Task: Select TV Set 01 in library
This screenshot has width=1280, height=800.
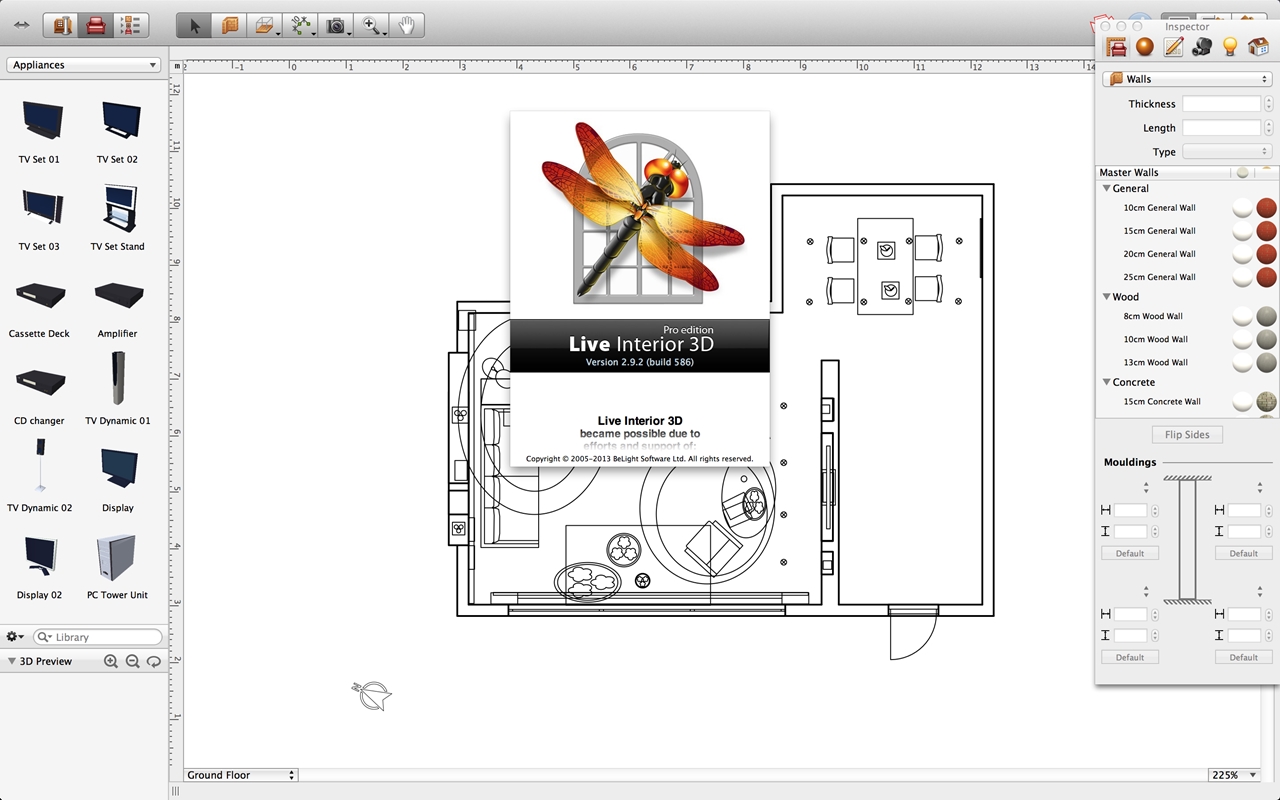Action: click(39, 131)
